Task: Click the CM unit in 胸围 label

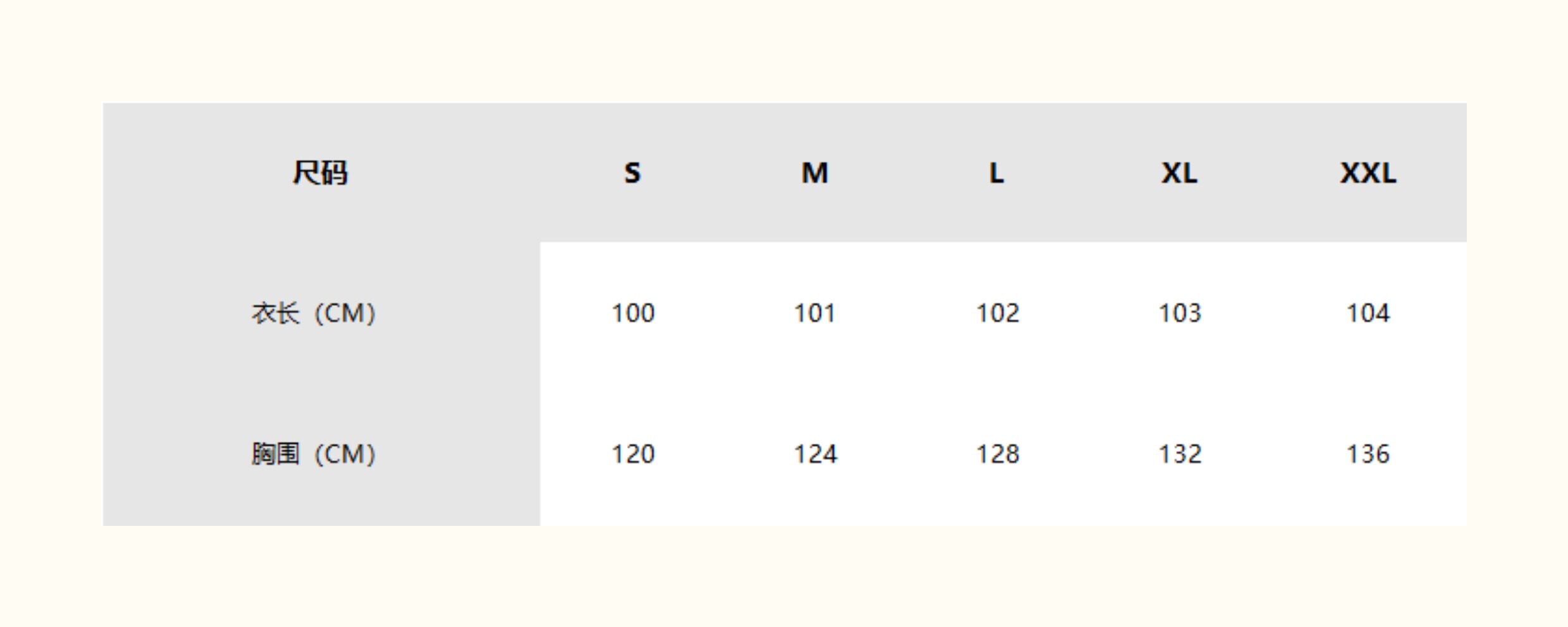Action: click(x=345, y=454)
